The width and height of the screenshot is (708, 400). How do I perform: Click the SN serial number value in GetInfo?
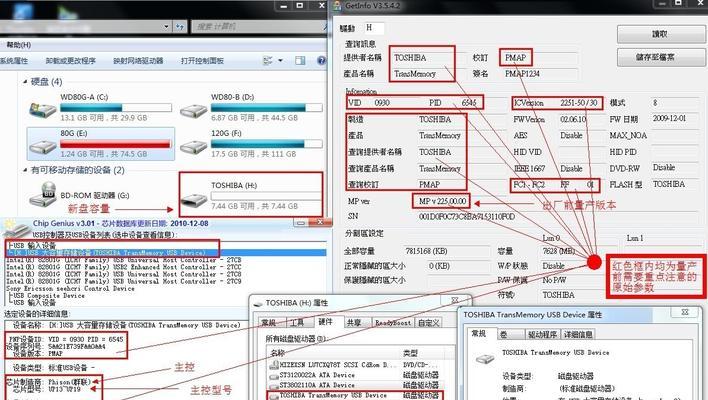pyautogui.click(x=467, y=217)
